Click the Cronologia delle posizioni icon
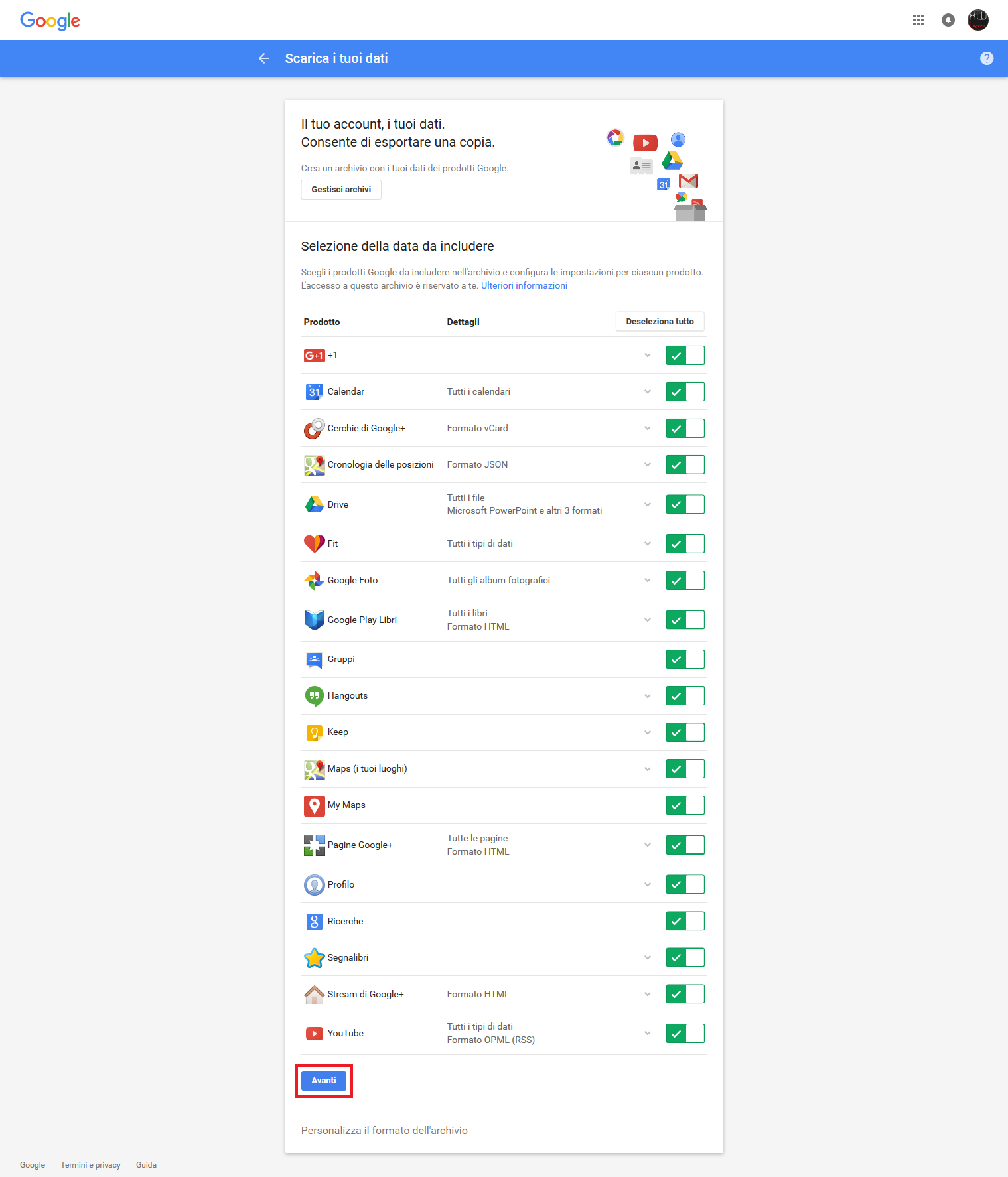The height and width of the screenshot is (1177, 1008). (x=315, y=465)
